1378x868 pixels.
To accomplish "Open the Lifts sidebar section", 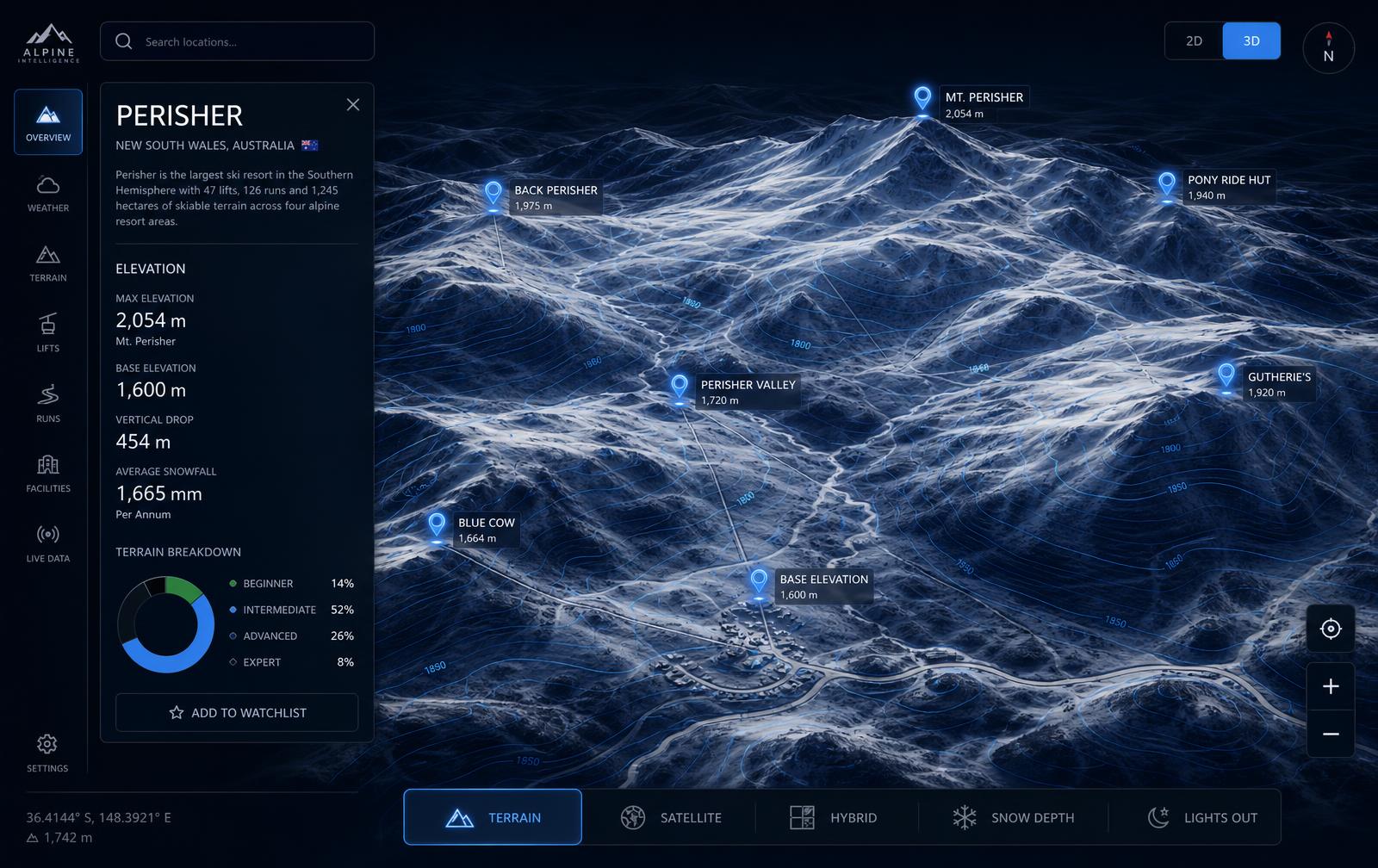I will (48, 333).
